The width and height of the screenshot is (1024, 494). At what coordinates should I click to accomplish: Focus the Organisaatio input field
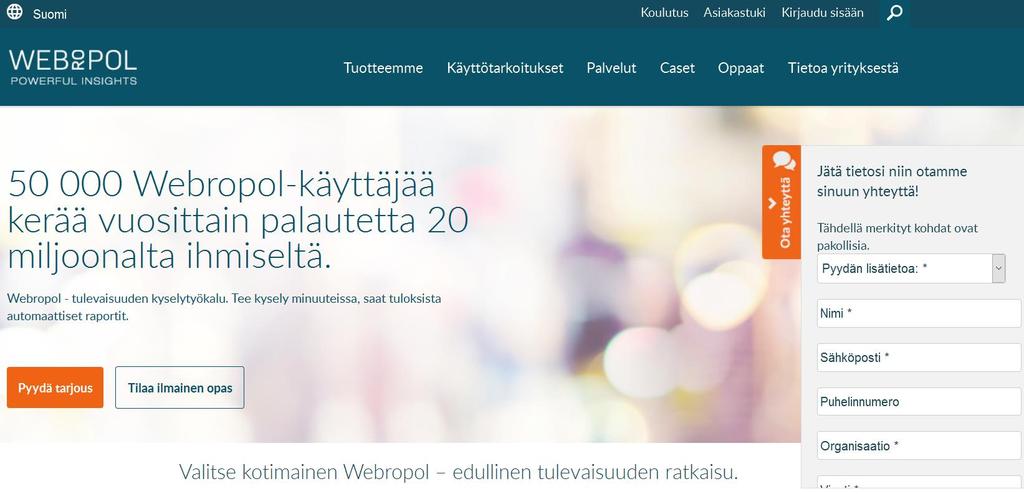[x=919, y=446]
